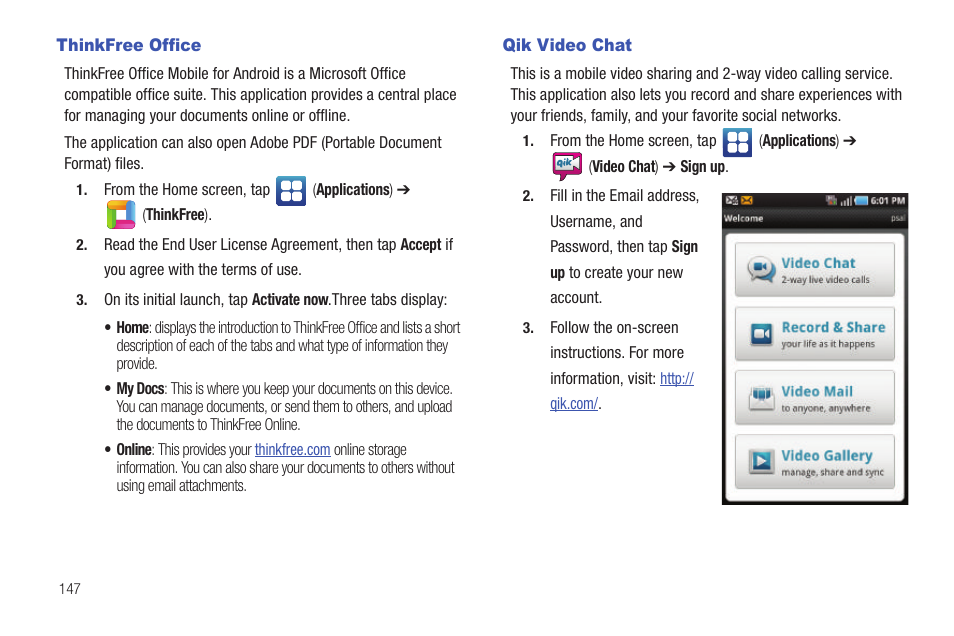Image resolution: width=954 pixels, height=636 pixels.
Task: Follow the qik.com/ hyperlink text
Action: pos(574,404)
